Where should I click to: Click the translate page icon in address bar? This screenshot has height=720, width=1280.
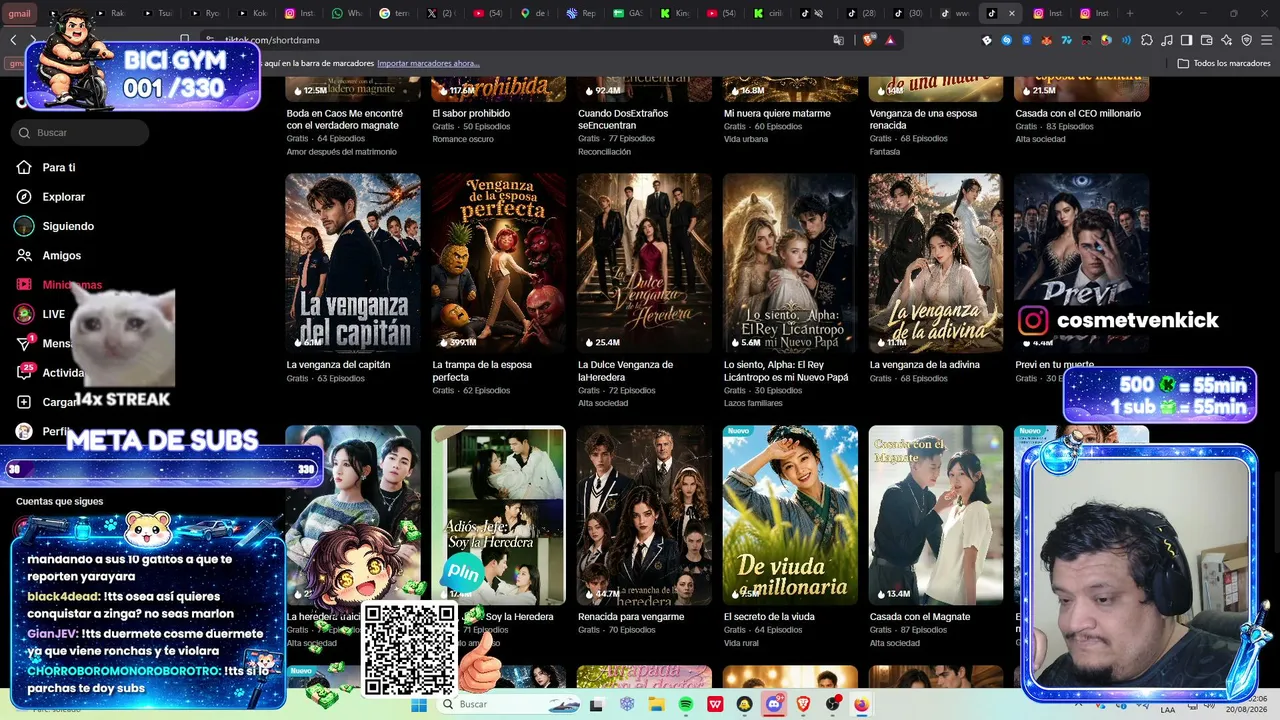839,40
